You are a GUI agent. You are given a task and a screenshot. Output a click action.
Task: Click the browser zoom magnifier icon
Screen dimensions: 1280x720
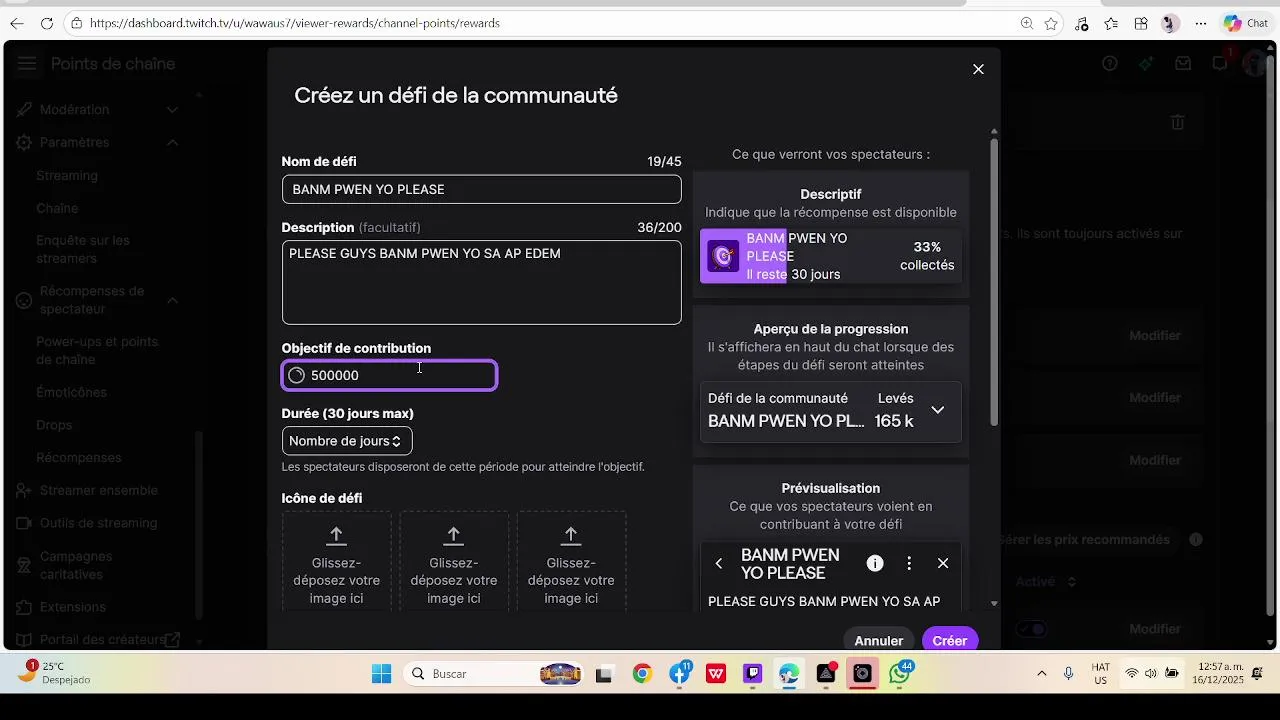tap(1027, 23)
